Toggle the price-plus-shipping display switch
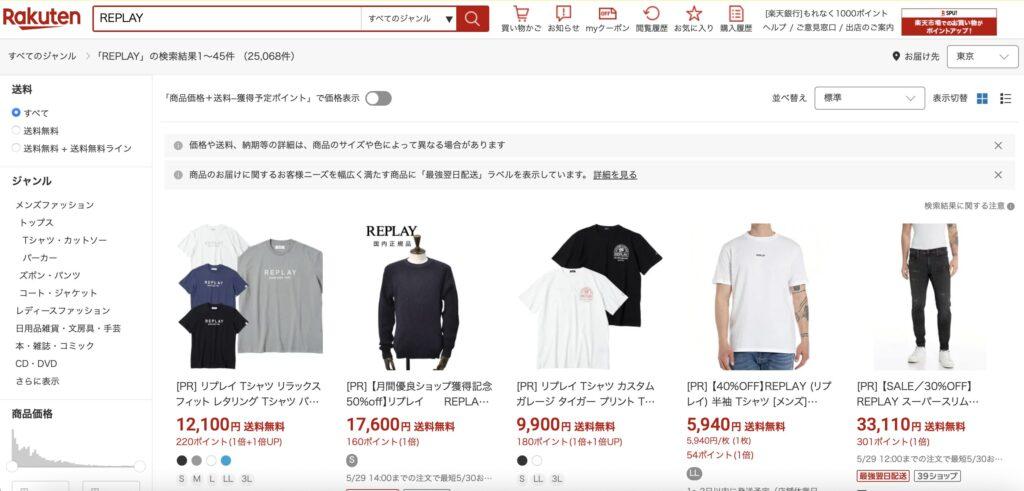Viewport: 1024px width, 491px height. 379,99
